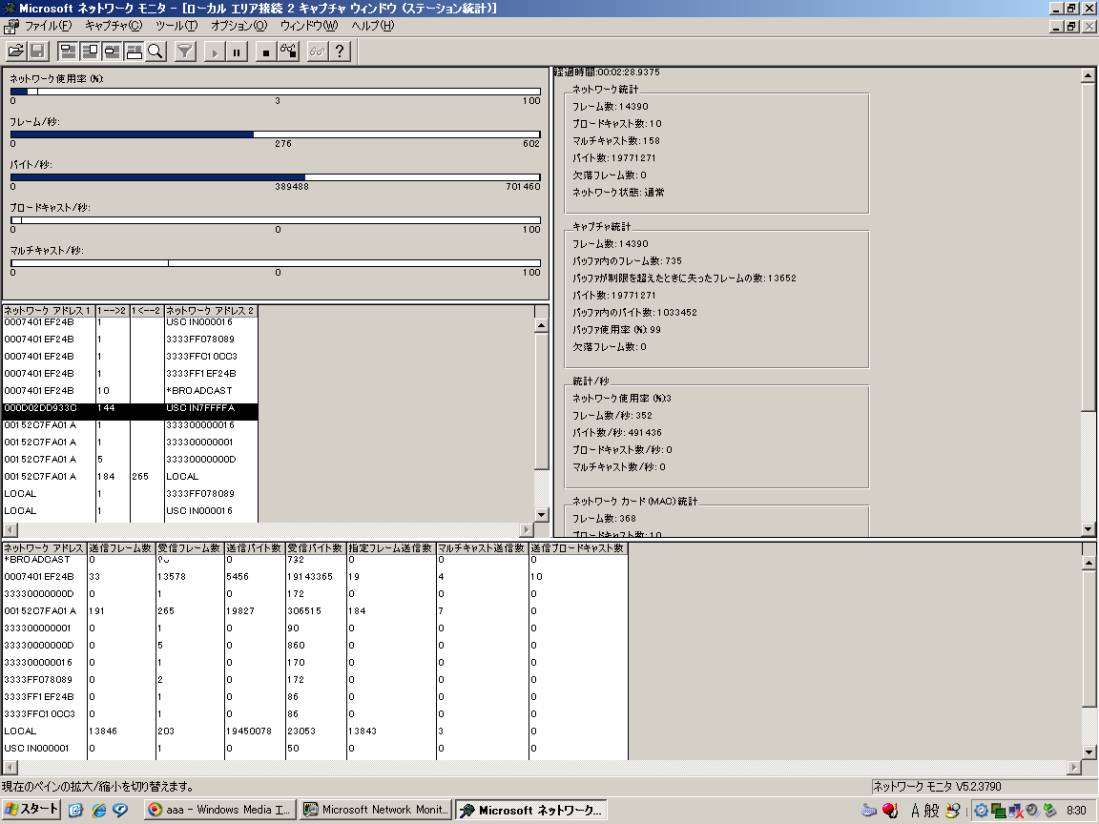Click the Microsoft ネットワーク.. taskbar button
Screen dimensions: 1099x824
pyautogui.click(x=531, y=810)
